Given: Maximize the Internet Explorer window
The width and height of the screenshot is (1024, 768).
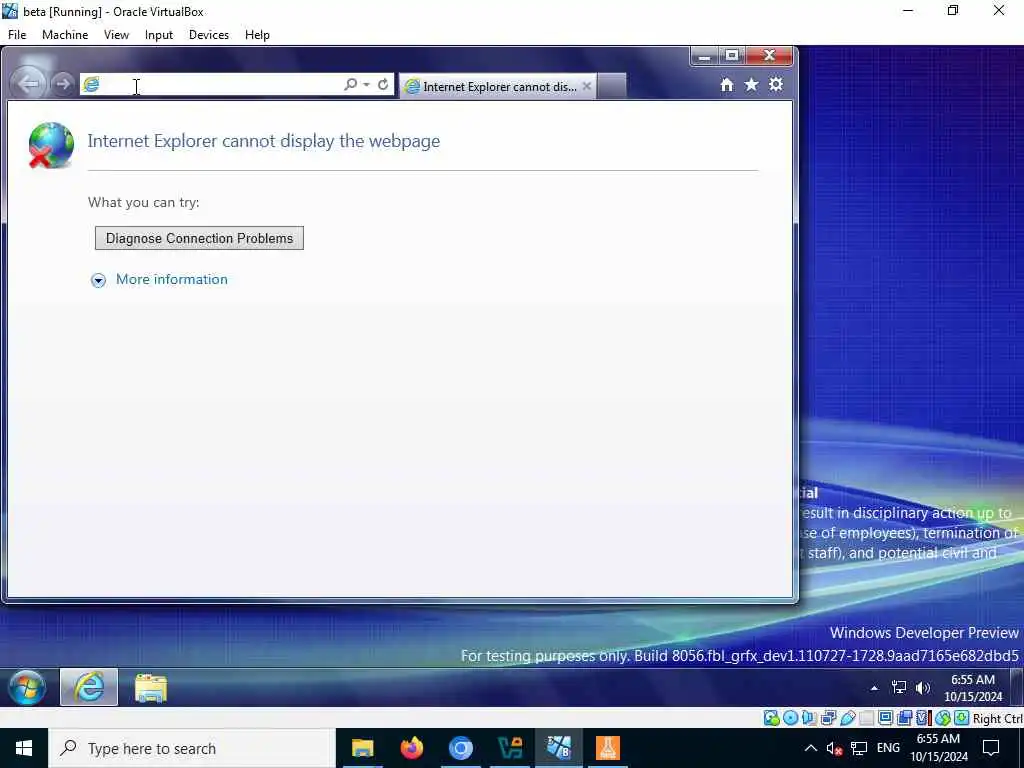Looking at the screenshot, I should click(x=732, y=56).
